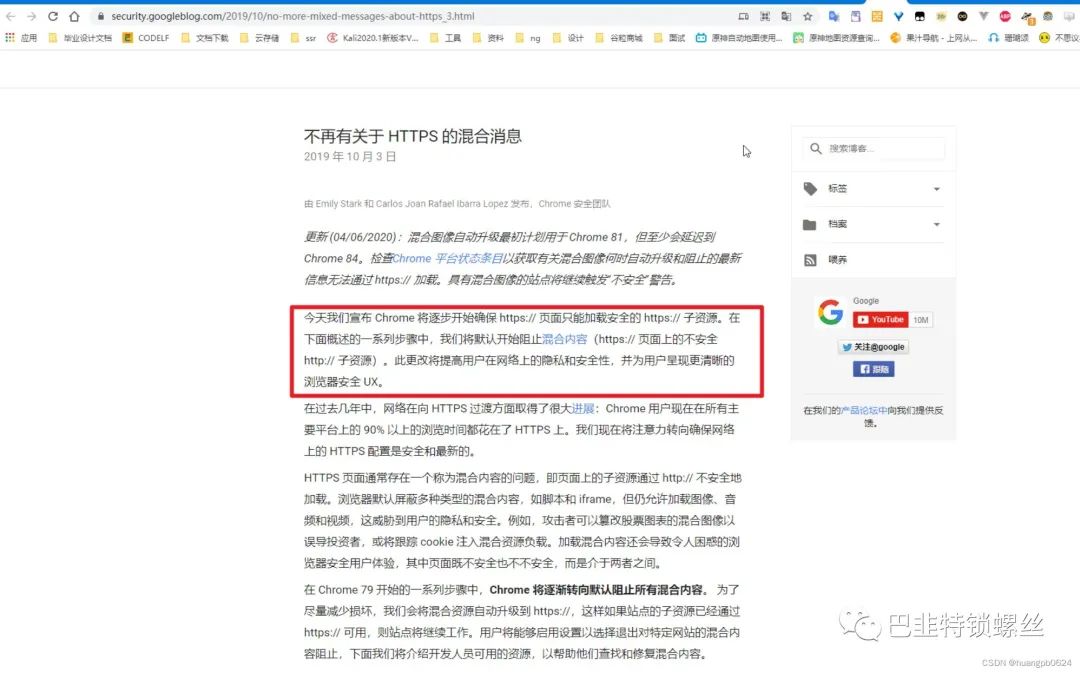
Task: Click the RSS feed icon in sidebar
Action: [810, 260]
